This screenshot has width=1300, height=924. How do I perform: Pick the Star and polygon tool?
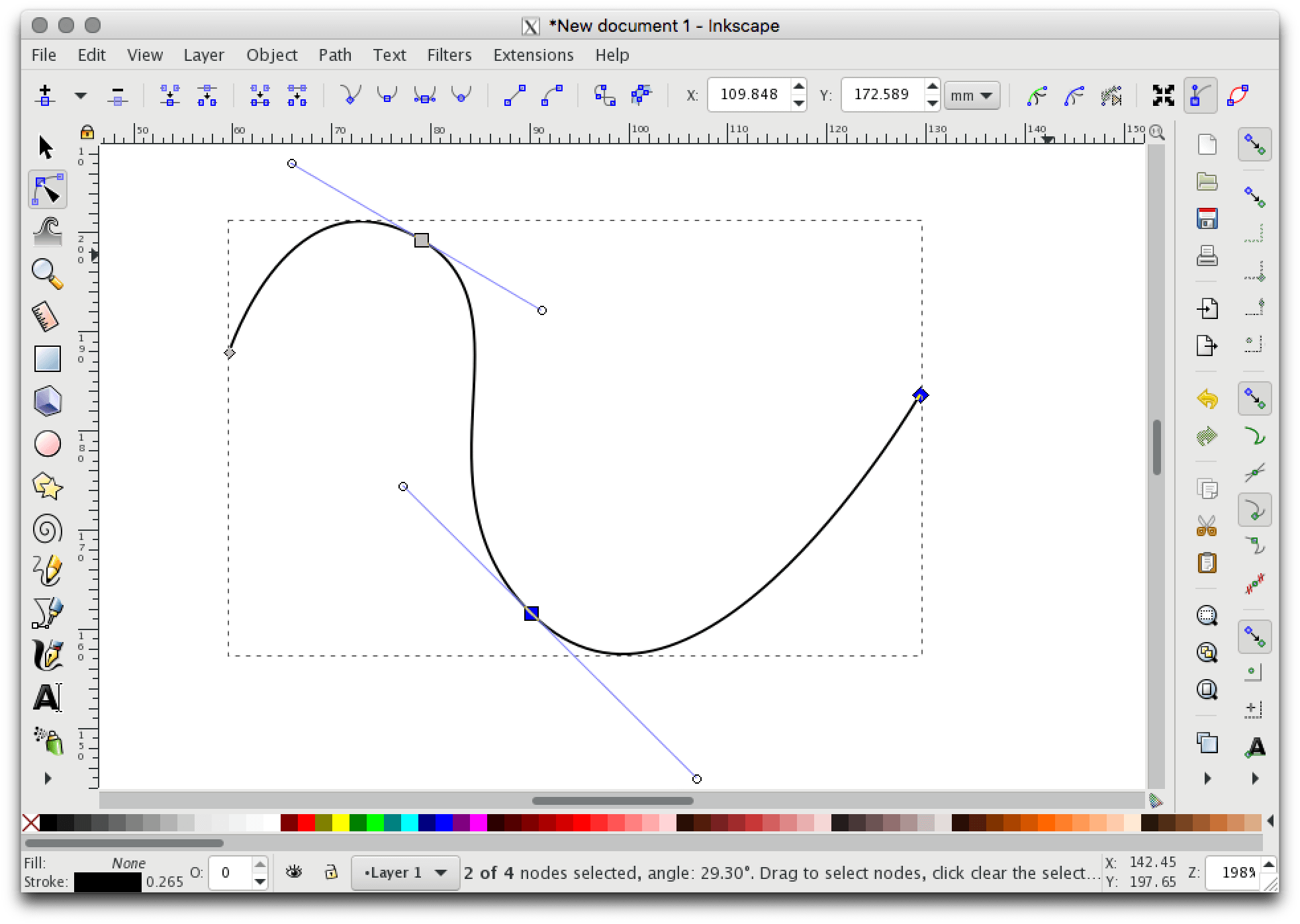47,486
